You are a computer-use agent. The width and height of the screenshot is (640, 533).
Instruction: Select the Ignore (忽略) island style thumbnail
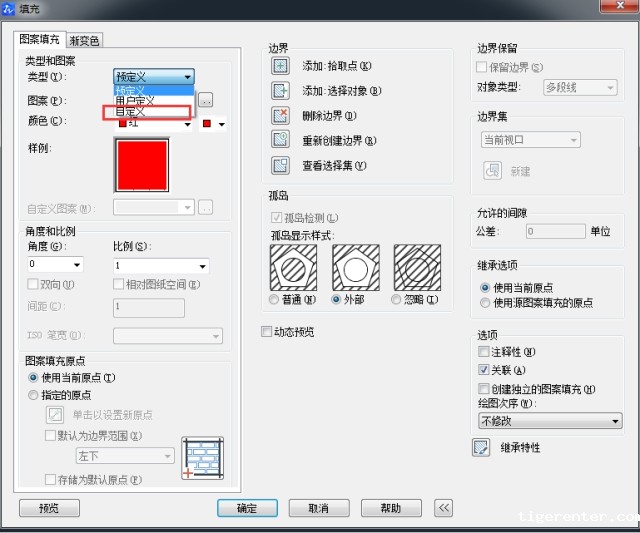417,268
